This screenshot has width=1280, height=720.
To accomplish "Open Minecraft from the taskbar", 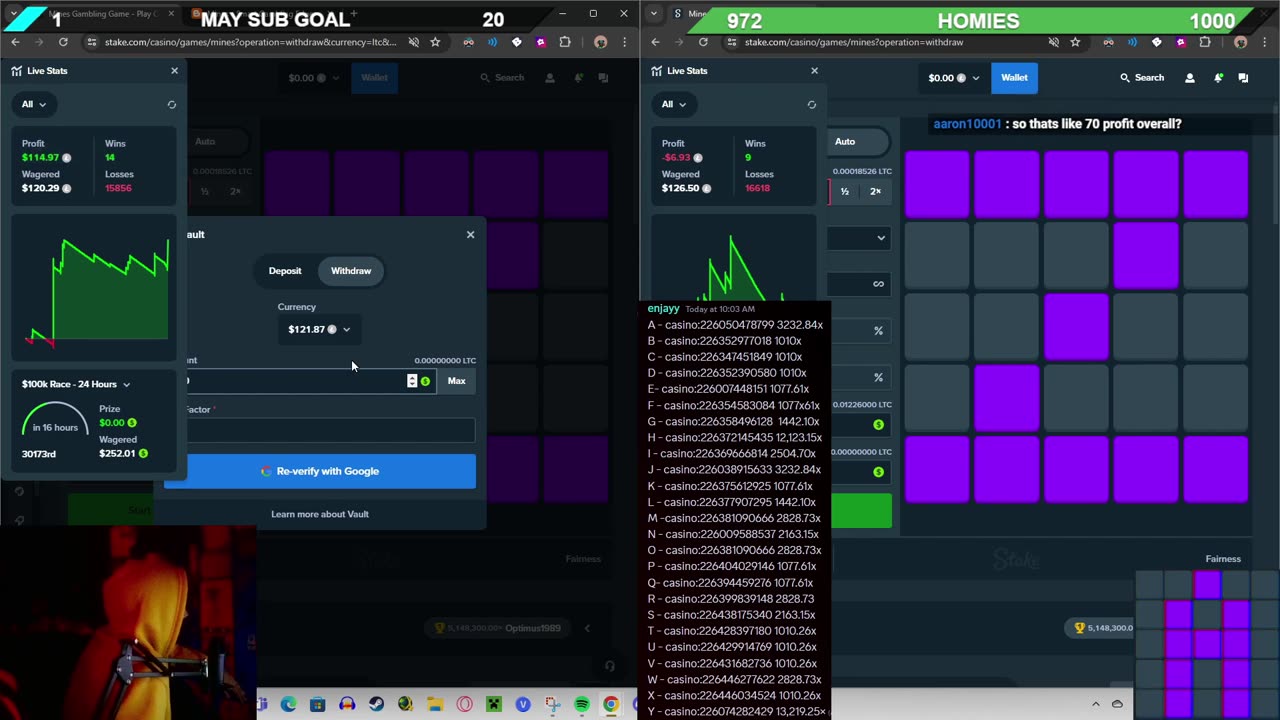I will pyautogui.click(x=493, y=705).
